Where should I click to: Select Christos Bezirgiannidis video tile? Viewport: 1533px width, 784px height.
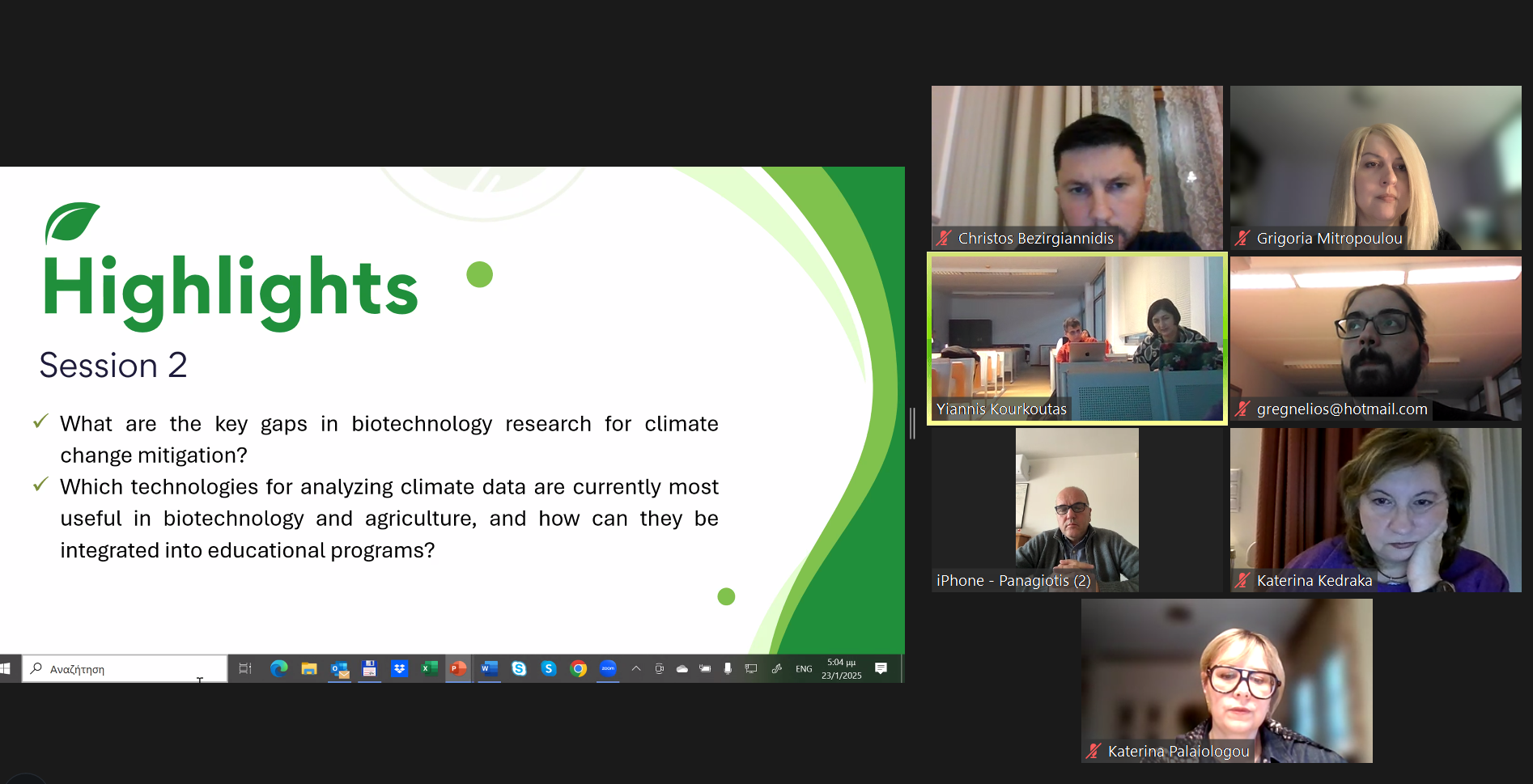click(x=1077, y=167)
